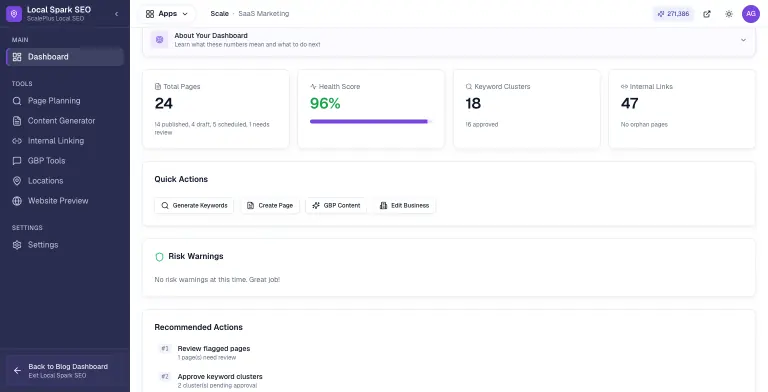Click the back arrow icon in sidebar footer

coord(17,371)
